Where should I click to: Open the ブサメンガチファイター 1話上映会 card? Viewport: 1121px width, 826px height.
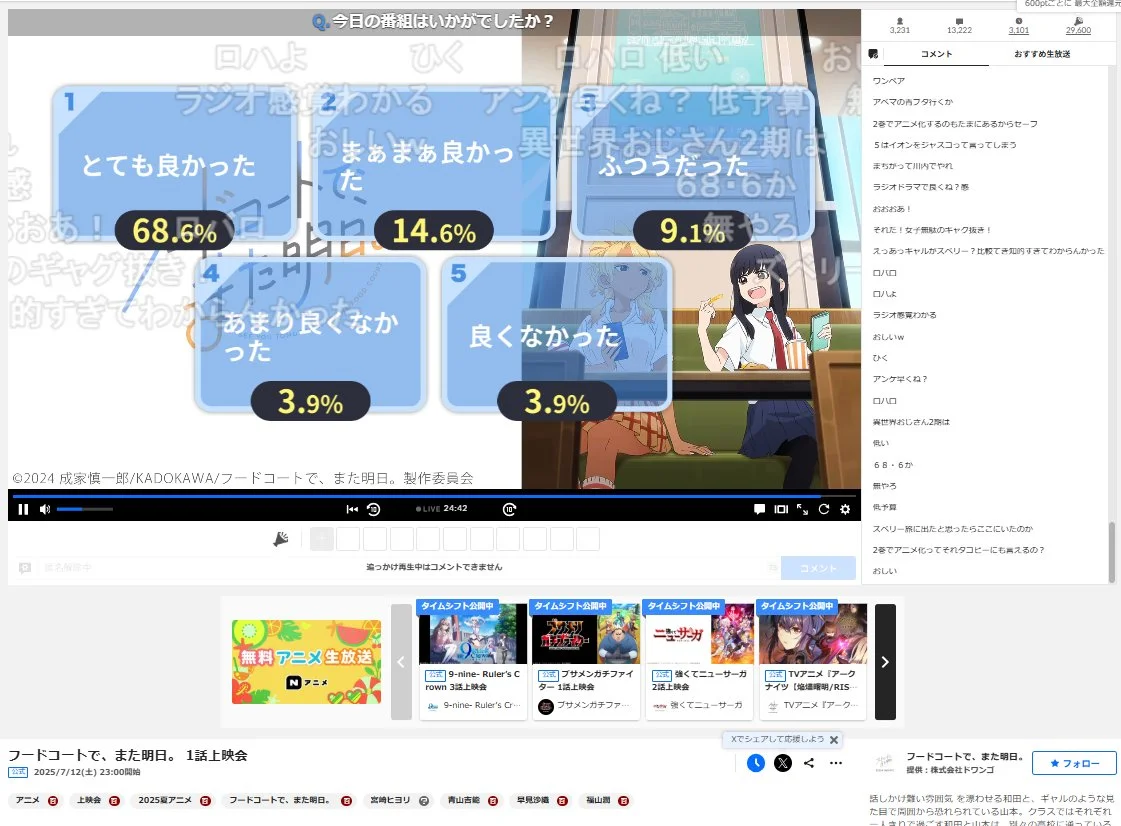[x=586, y=659]
